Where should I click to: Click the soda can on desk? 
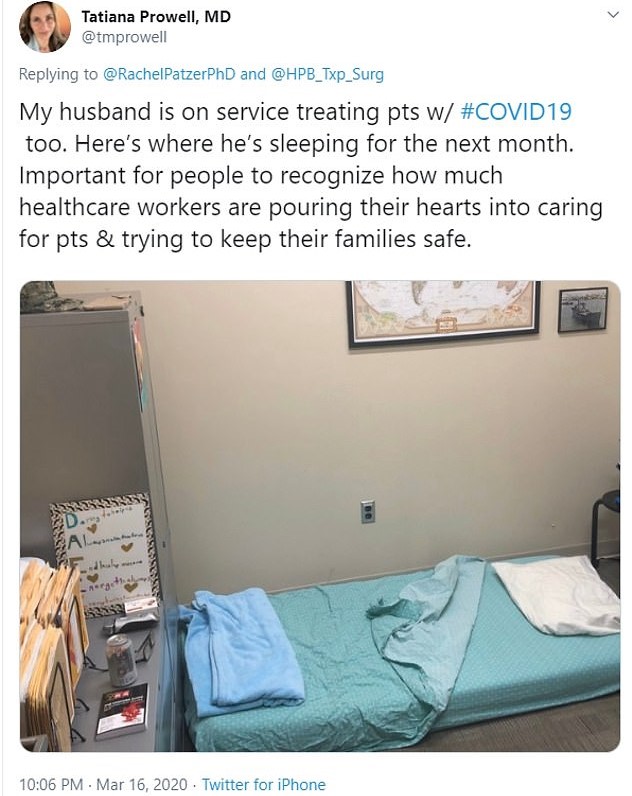coord(121,658)
